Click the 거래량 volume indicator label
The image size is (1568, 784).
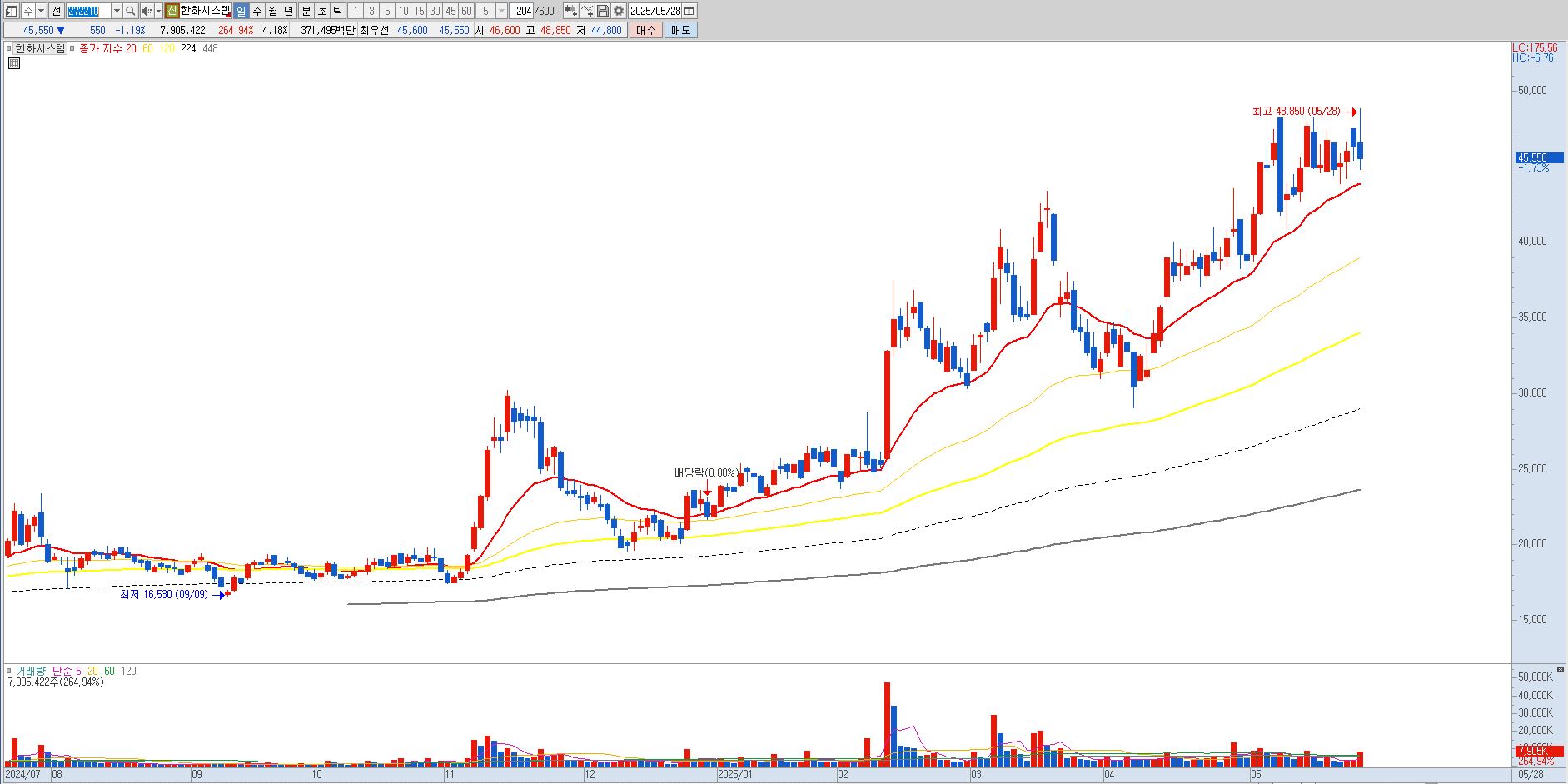30,671
